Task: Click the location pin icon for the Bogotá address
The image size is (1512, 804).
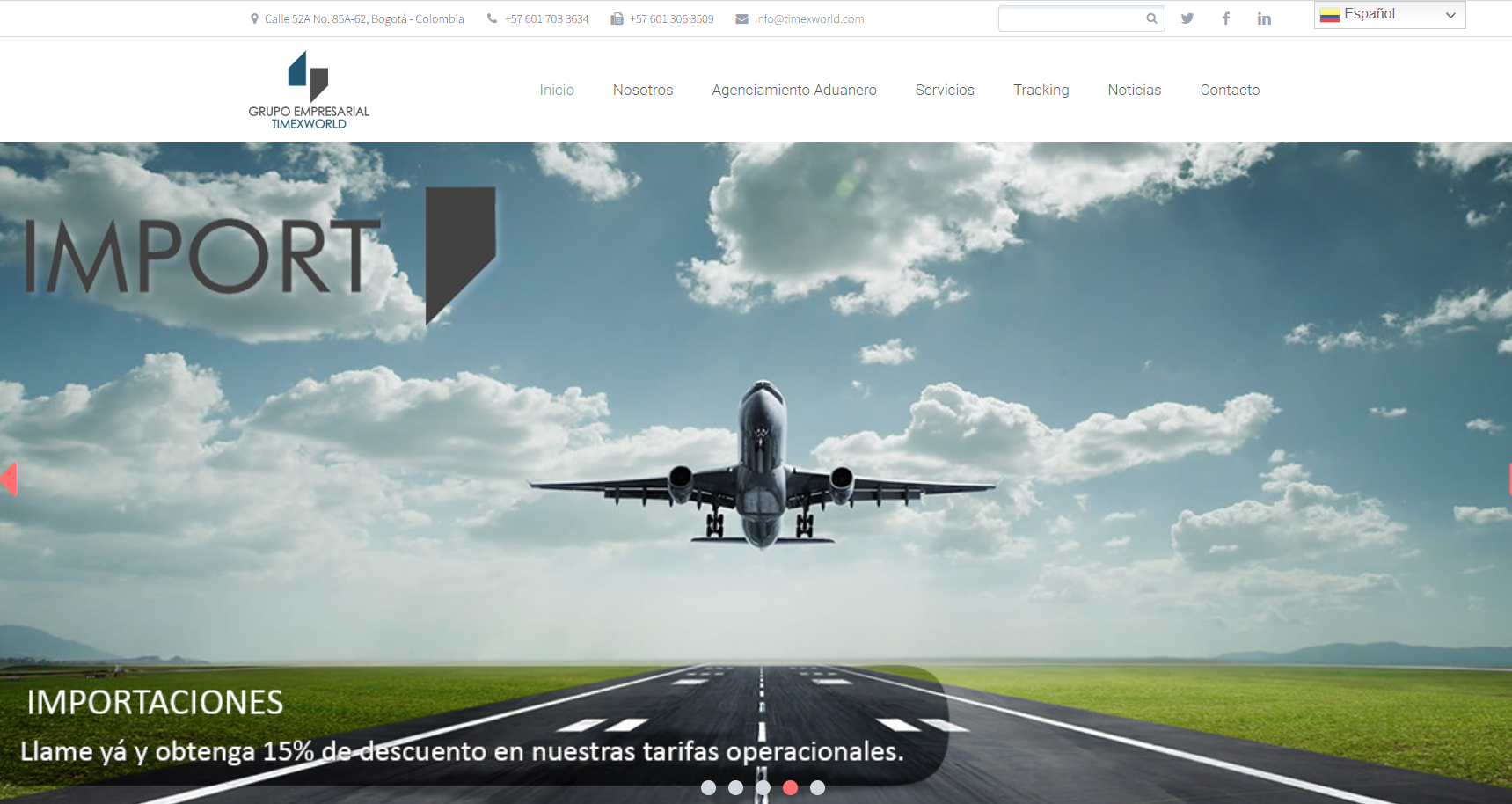Action: pos(253,18)
